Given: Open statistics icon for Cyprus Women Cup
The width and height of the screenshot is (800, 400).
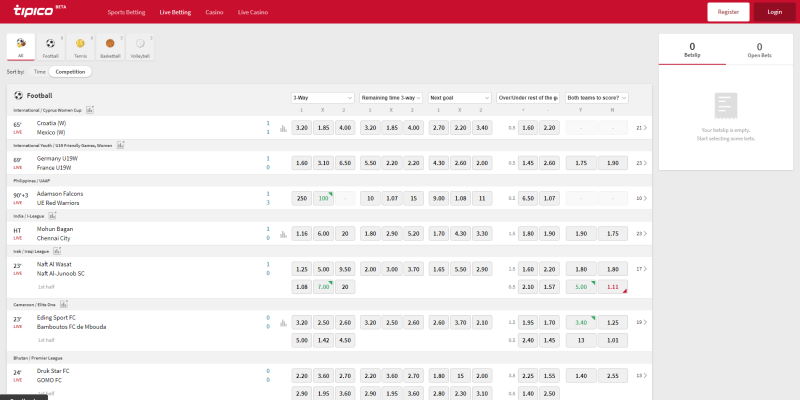Looking at the screenshot, I should click(90, 110).
